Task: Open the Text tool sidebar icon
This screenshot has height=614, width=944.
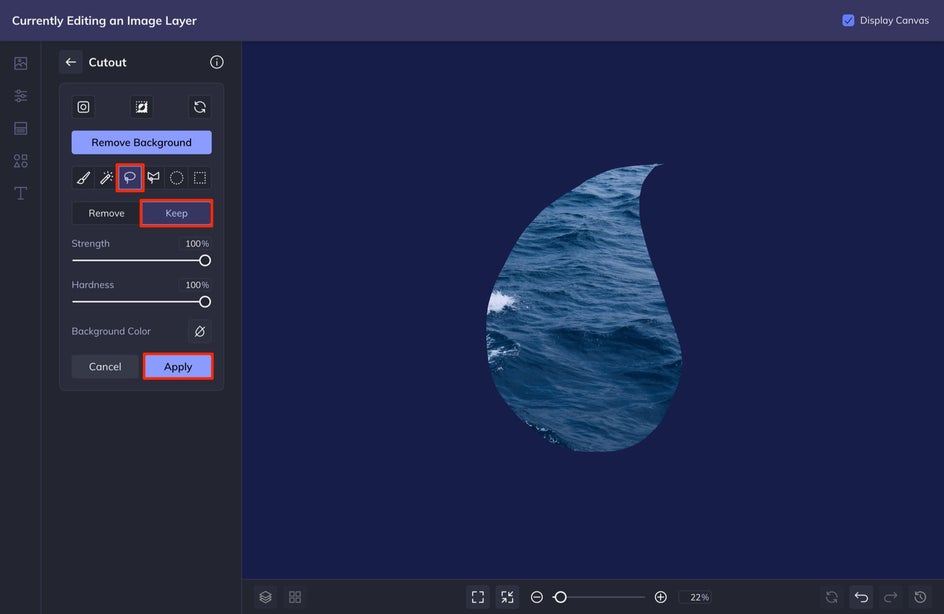Action: tap(20, 193)
